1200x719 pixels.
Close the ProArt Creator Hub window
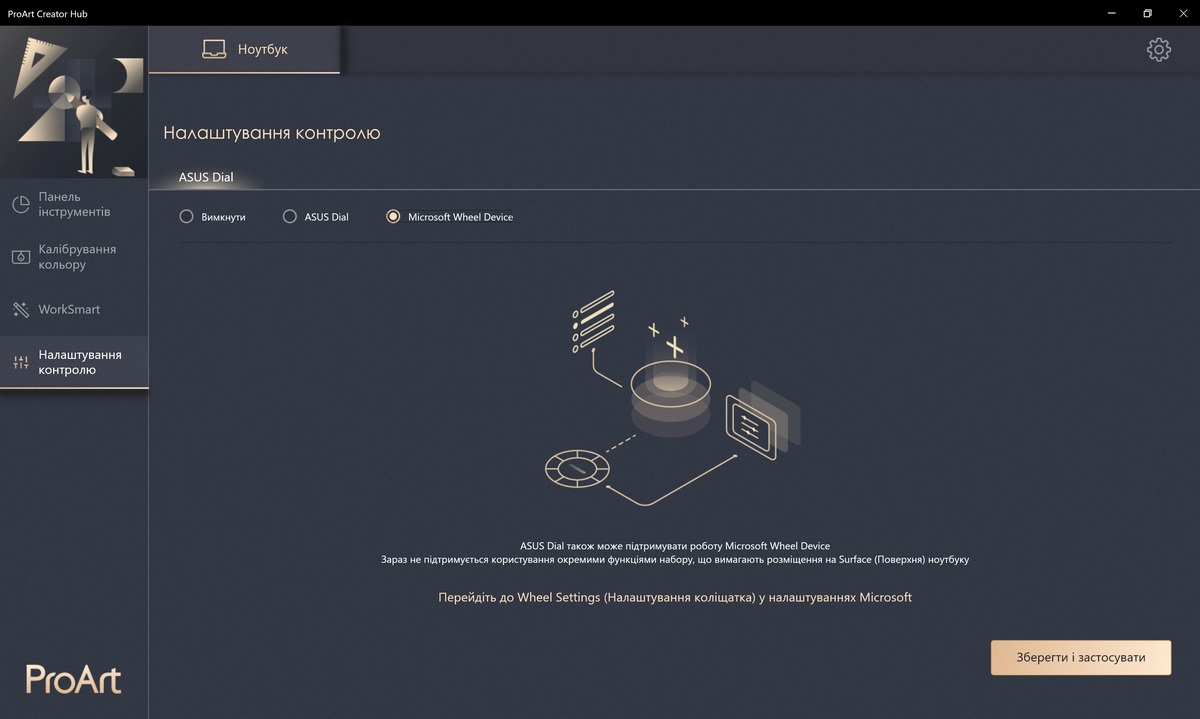(x=1182, y=13)
